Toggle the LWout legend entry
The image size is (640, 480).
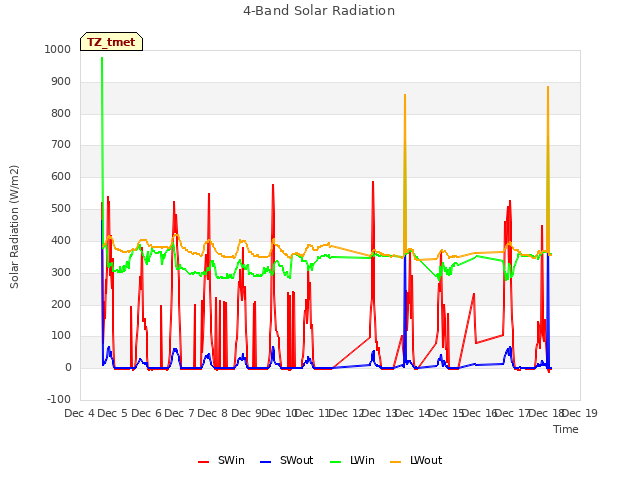pyautogui.click(x=416, y=460)
